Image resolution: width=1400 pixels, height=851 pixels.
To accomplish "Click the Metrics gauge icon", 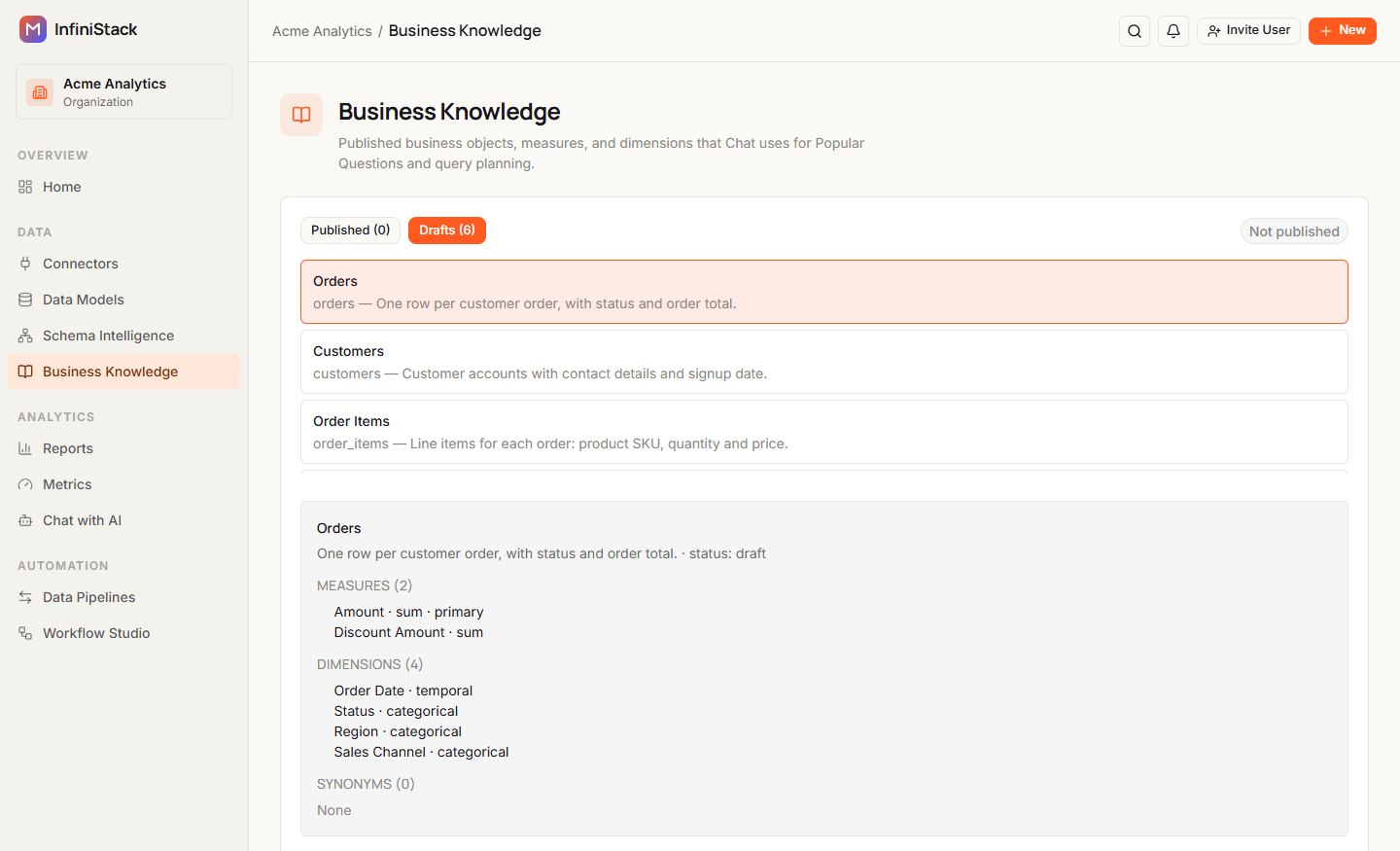I will [25, 484].
